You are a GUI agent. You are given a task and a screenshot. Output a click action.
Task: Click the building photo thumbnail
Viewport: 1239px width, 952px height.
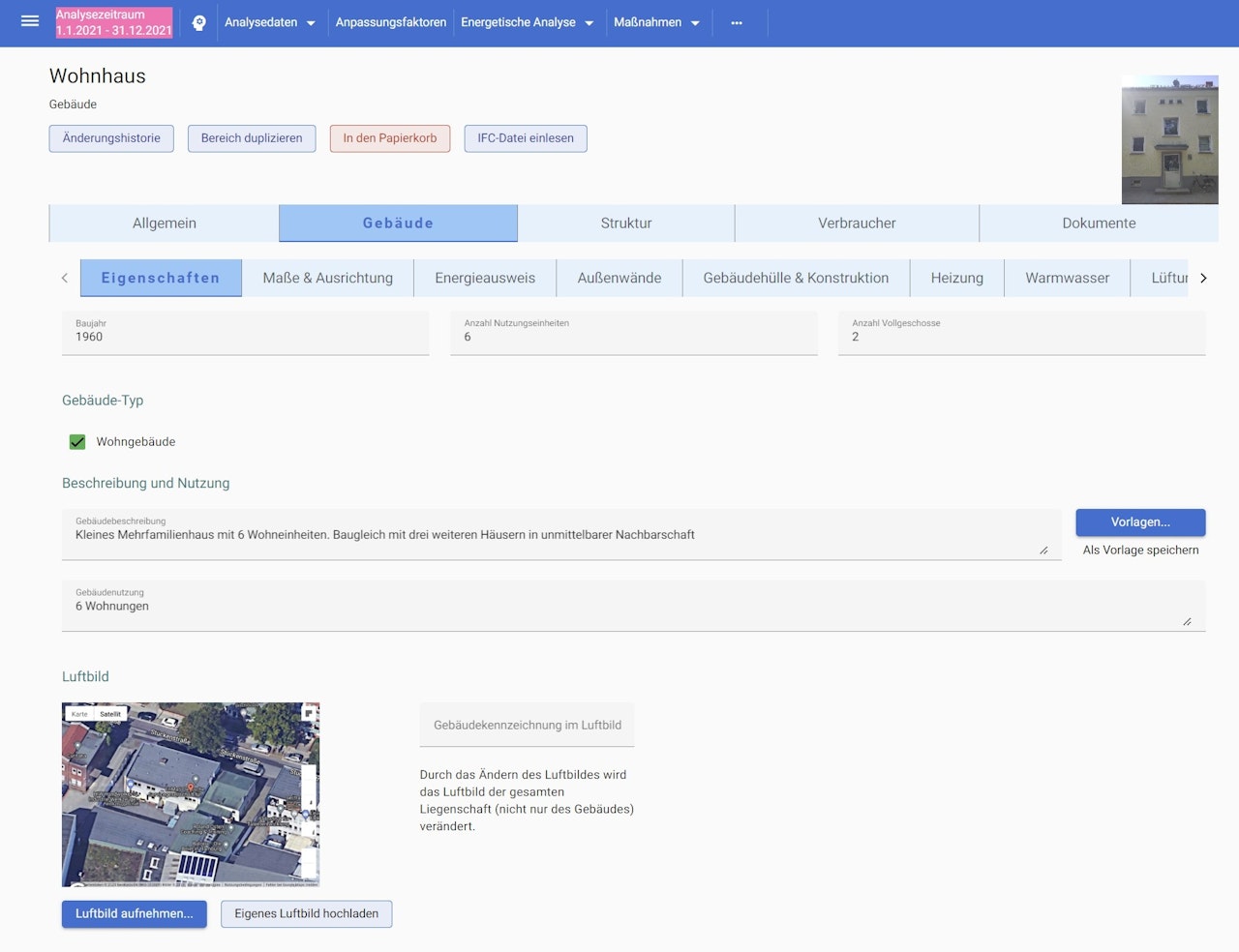(x=1169, y=140)
